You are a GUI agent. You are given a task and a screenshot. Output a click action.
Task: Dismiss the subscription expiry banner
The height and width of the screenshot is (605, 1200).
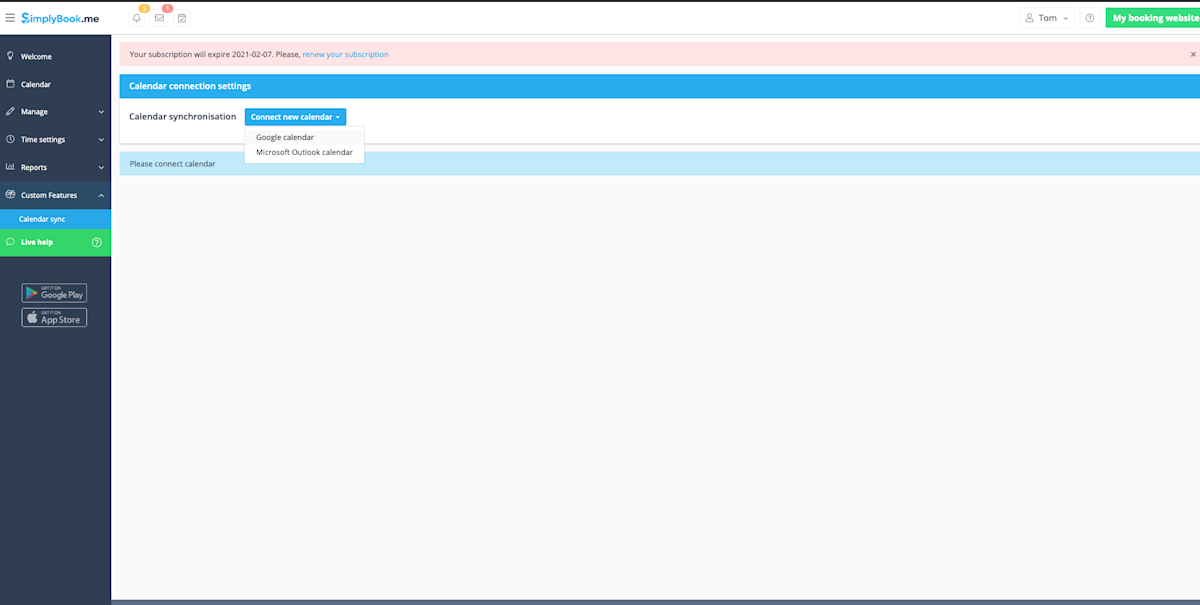(x=1192, y=54)
